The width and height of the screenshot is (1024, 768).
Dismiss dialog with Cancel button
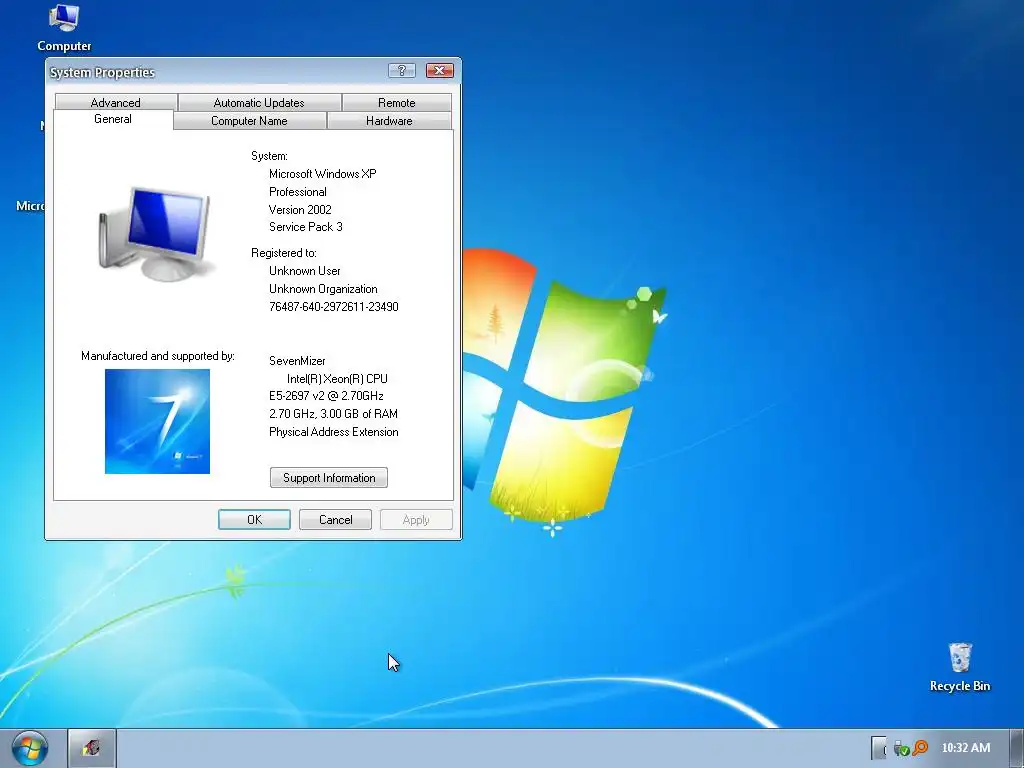point(335,520)
